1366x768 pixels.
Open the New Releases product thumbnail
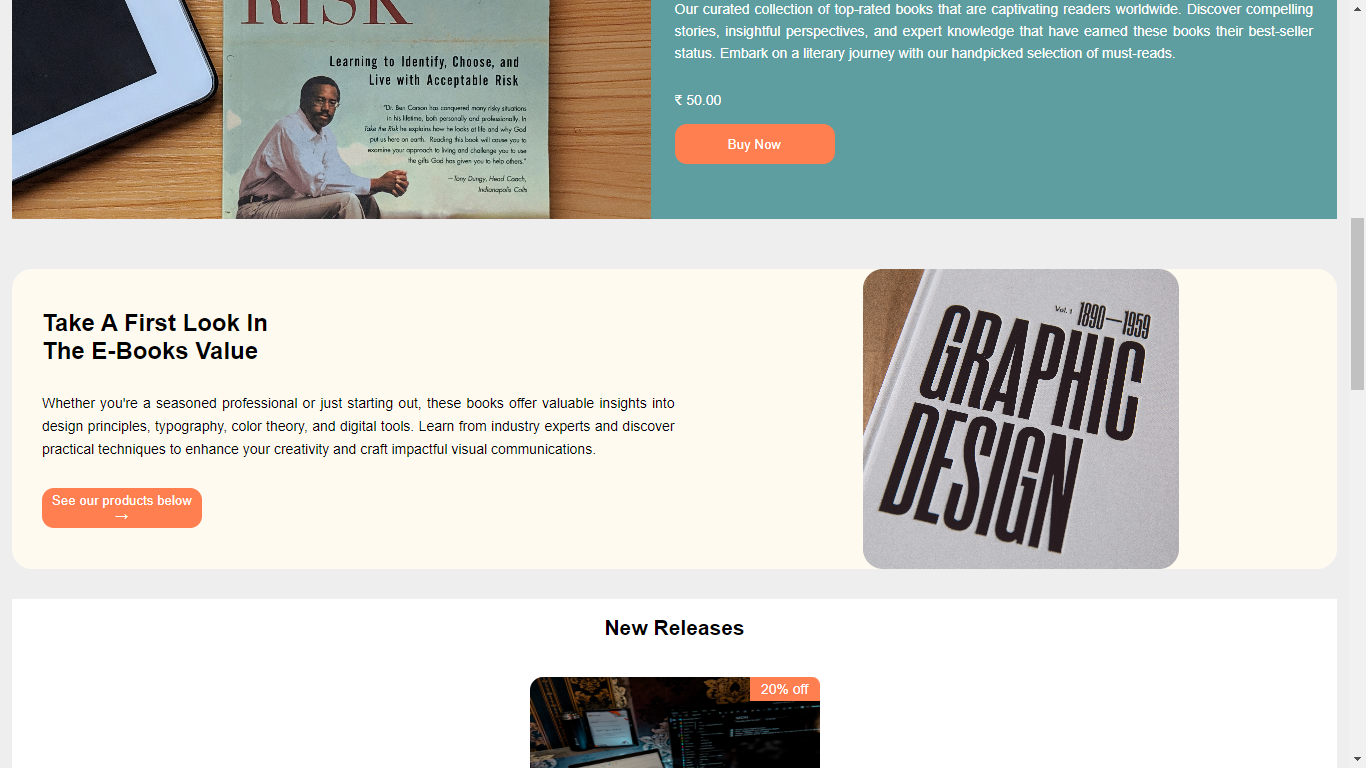pyautogui.click(x=675, y=722)
